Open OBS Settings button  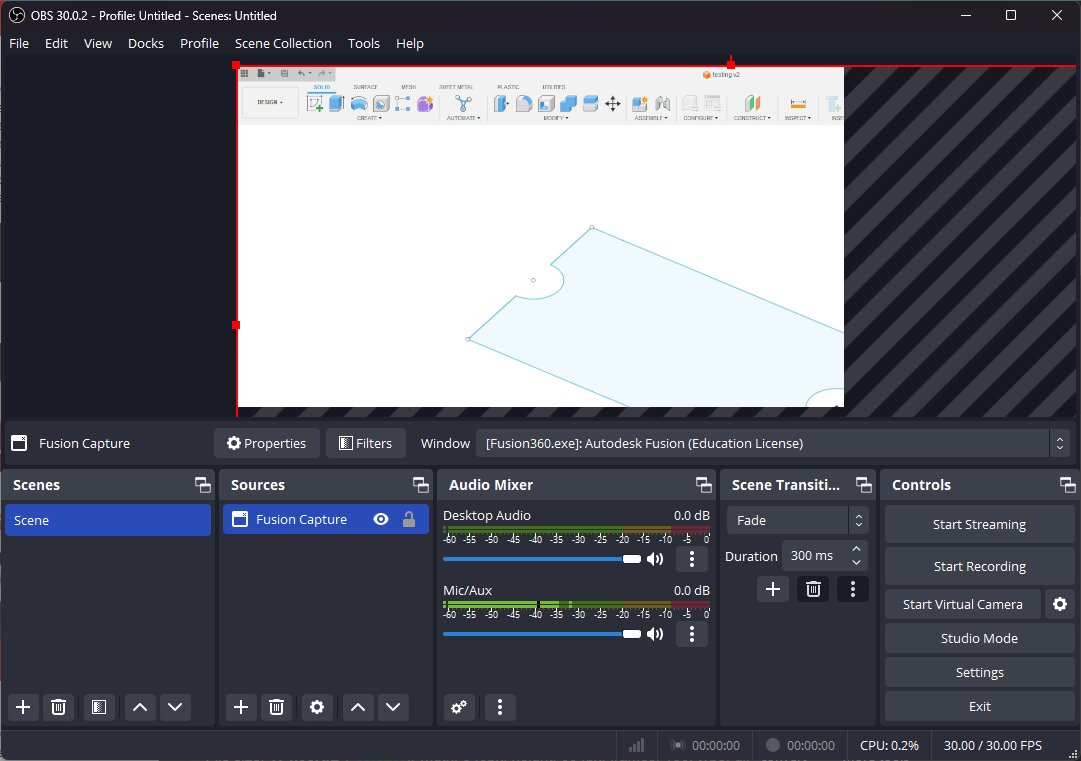tap(979, 673)
